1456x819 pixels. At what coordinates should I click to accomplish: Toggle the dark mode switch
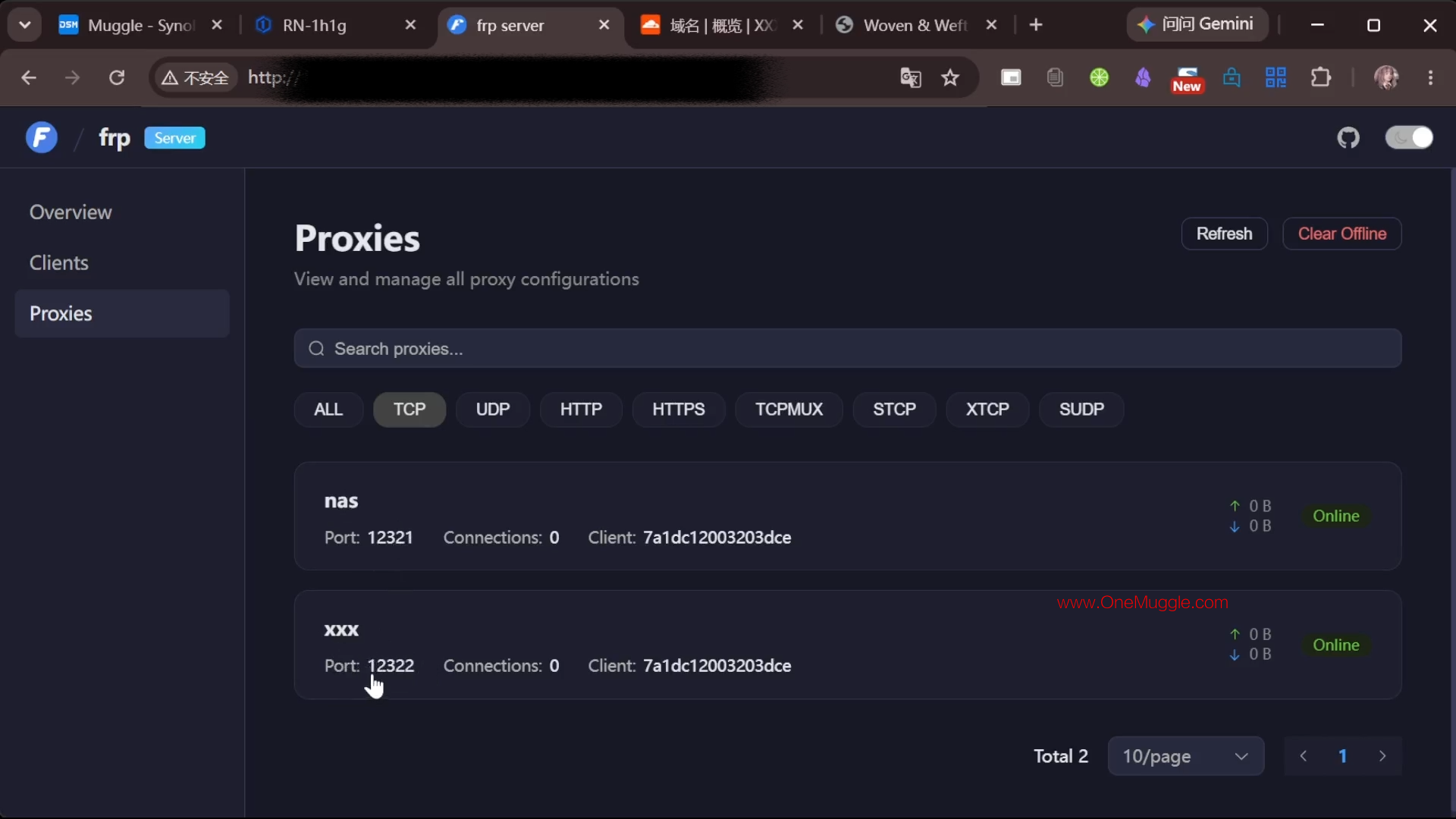[x=1409, y=138]
